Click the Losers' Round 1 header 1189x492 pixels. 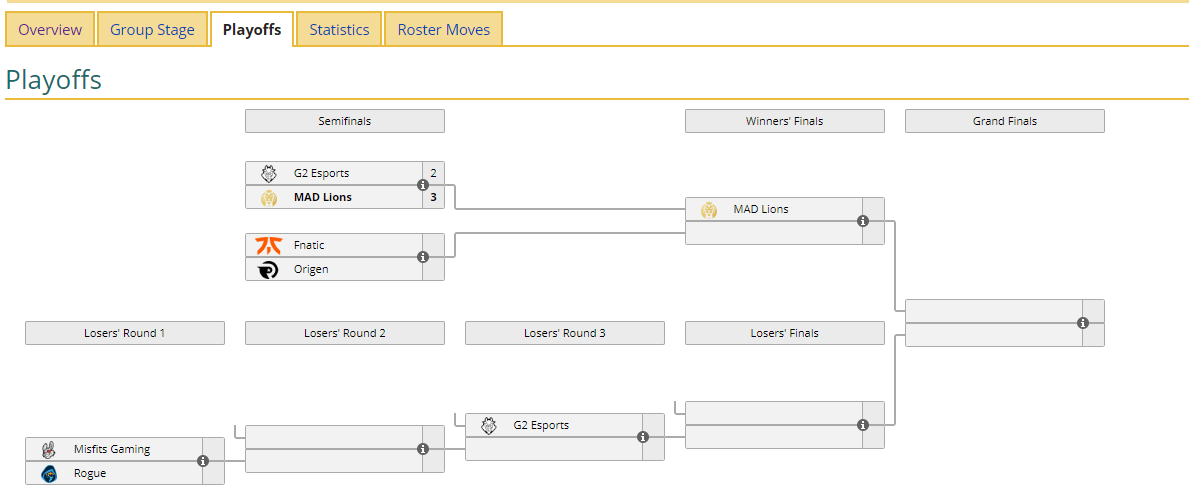coord(125,333)
